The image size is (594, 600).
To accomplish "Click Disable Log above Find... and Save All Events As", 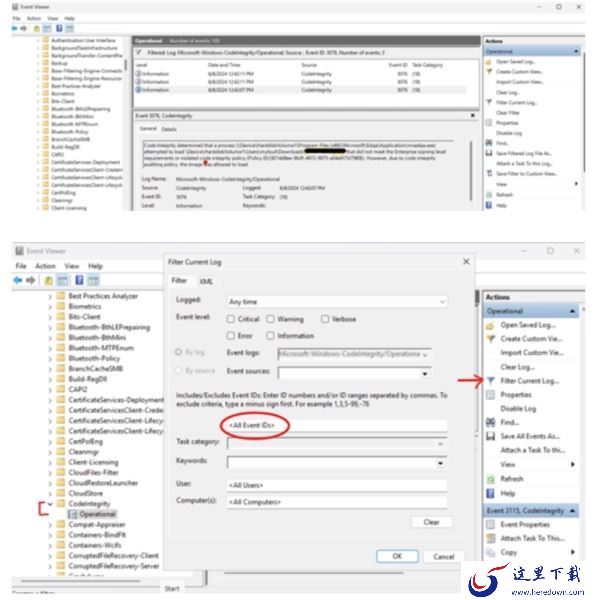I will pos(518,409).
